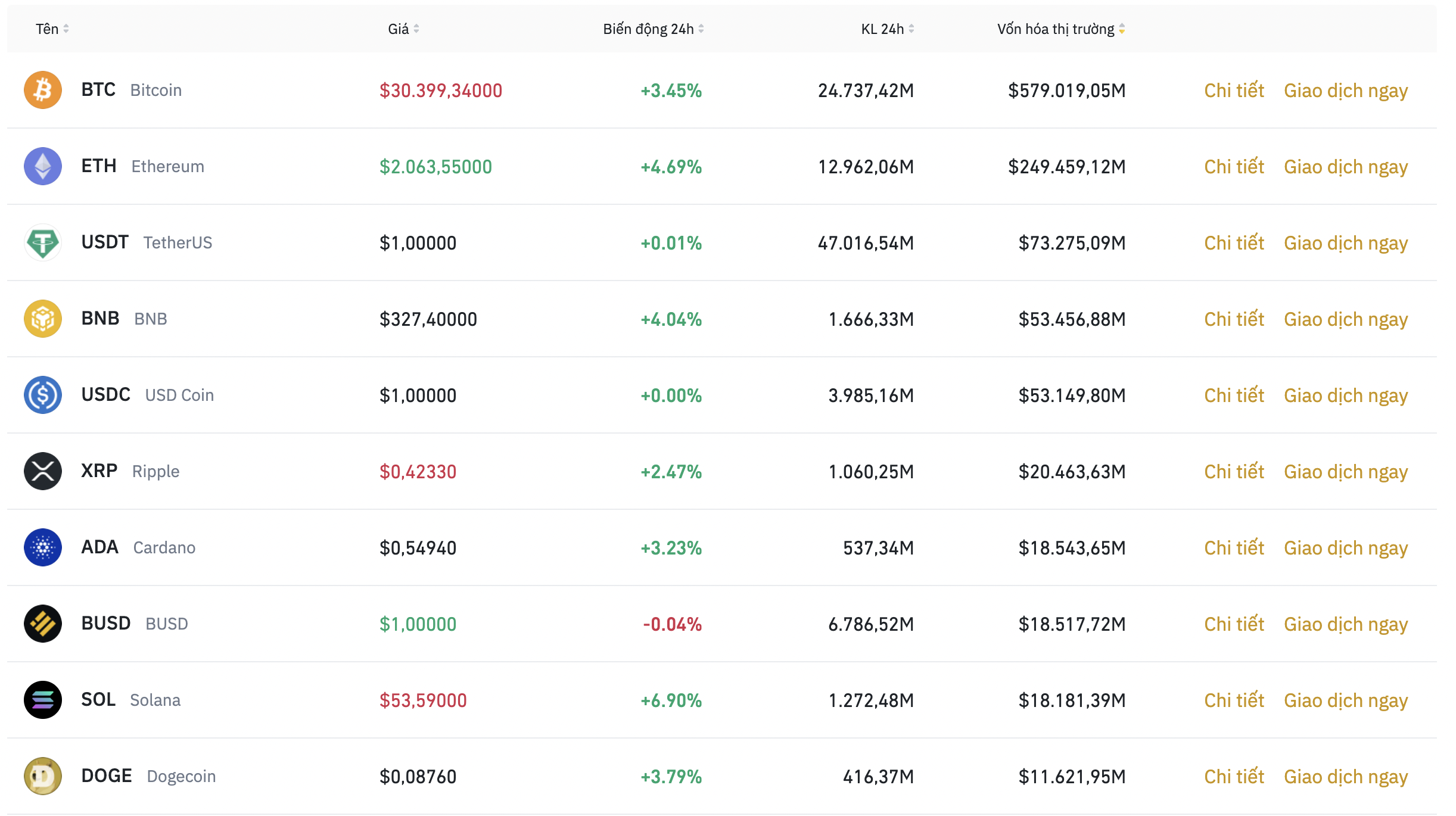Click the price $0,42330

click(x=418, y=472)
